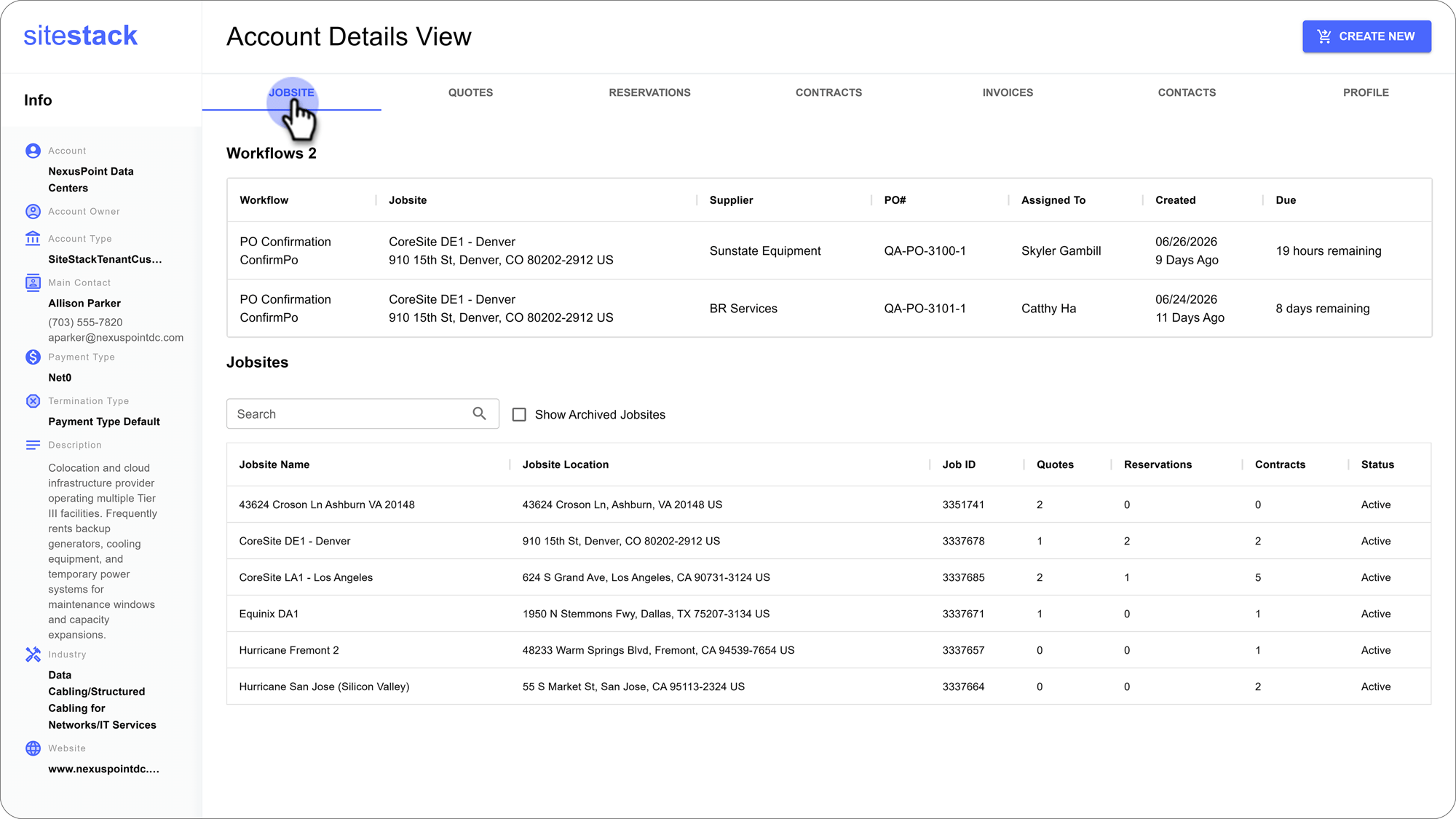Click Job ID 3337685 cell
1456x819 pixels.
pos(963,577)
